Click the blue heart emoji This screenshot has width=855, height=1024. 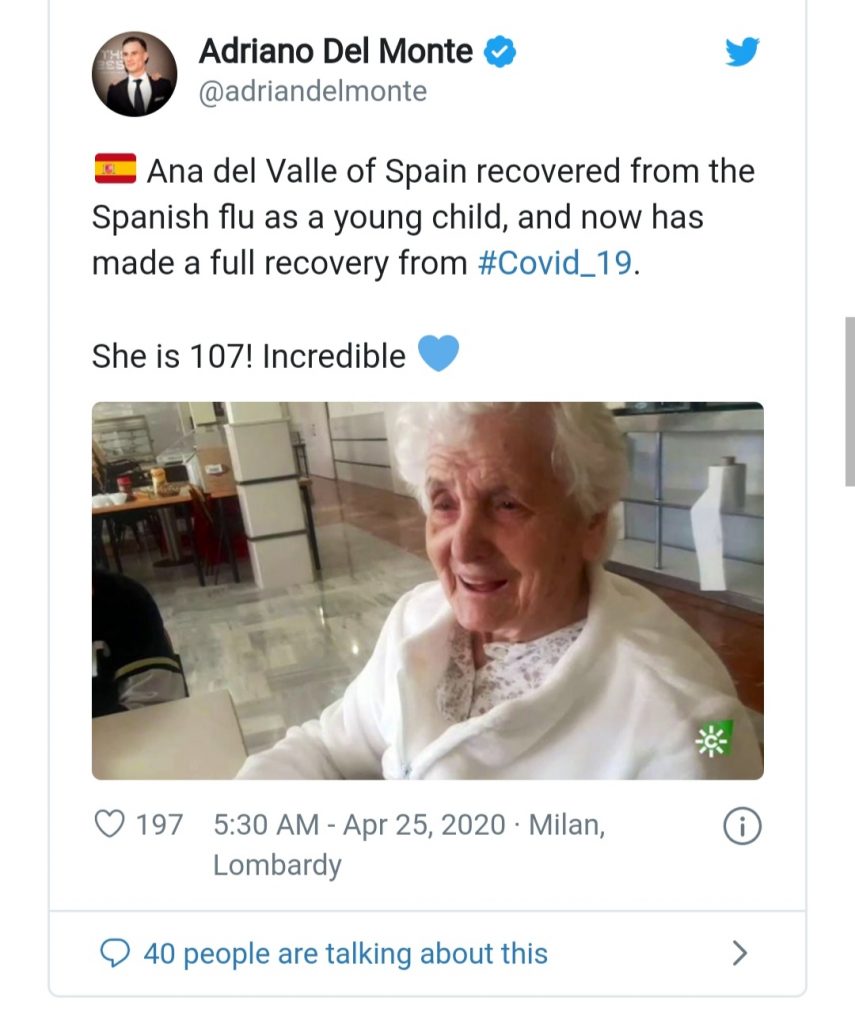click(437, 354)
